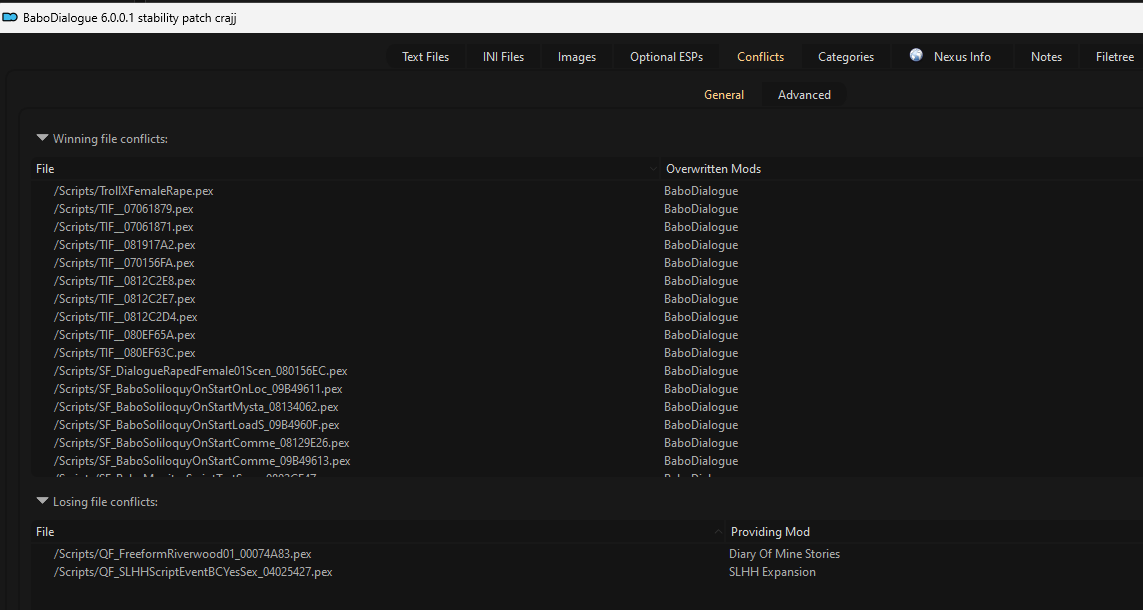Select /Scripts/TIF__081917A2.pex file
The height and width of the screenshot is (610, 1143).
pos(124,245)
